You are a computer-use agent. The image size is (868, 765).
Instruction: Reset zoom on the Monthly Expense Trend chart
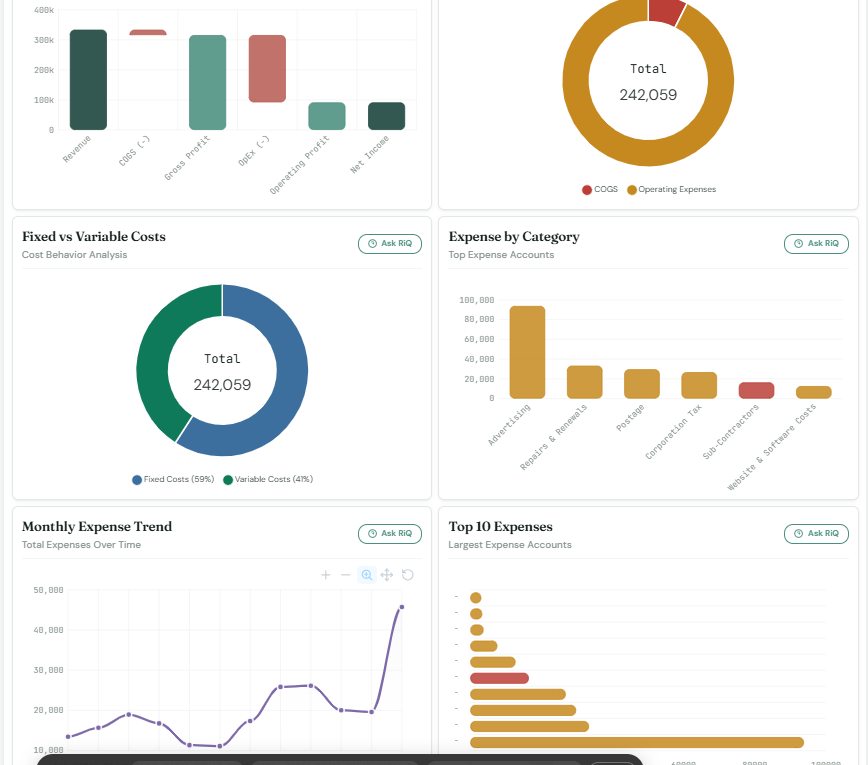coord(407,575)
